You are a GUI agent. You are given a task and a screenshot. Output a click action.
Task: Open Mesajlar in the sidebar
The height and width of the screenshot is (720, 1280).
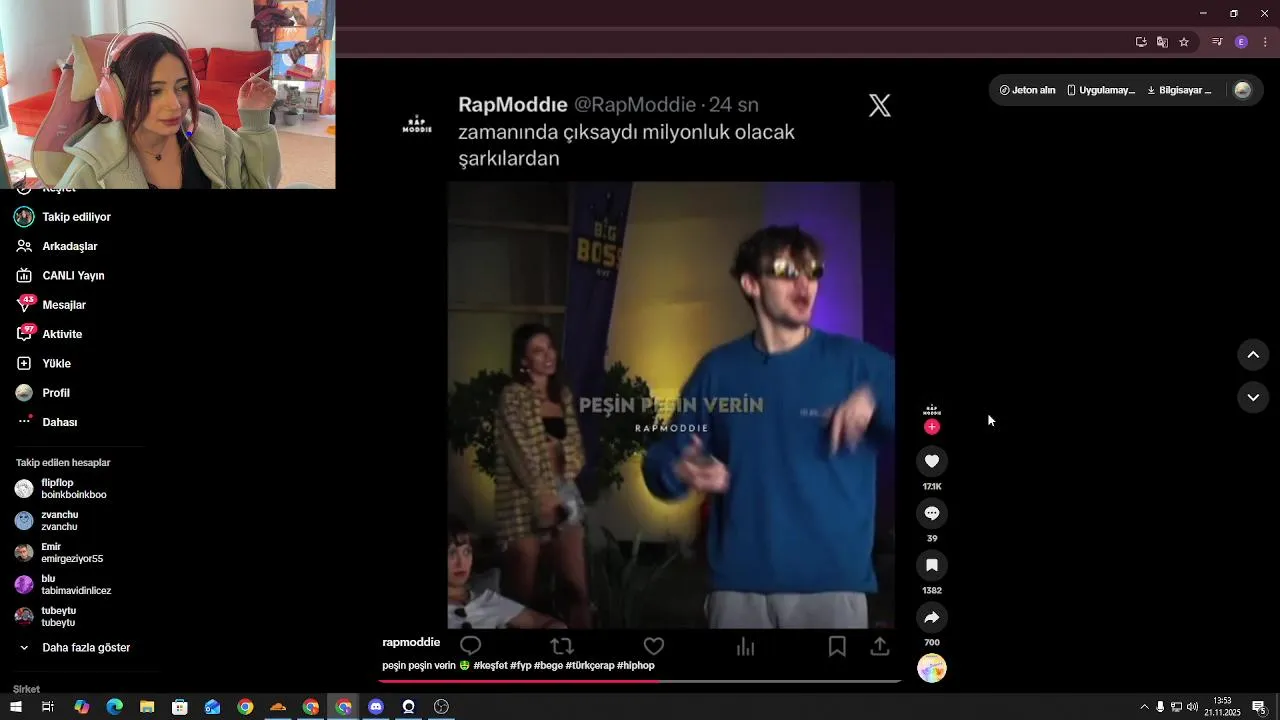point(51,305)
